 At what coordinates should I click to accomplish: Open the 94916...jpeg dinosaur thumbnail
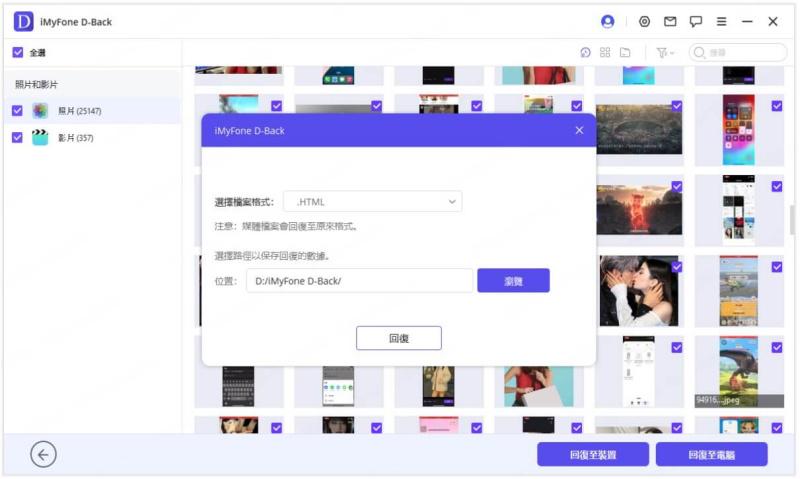point(738,371)
